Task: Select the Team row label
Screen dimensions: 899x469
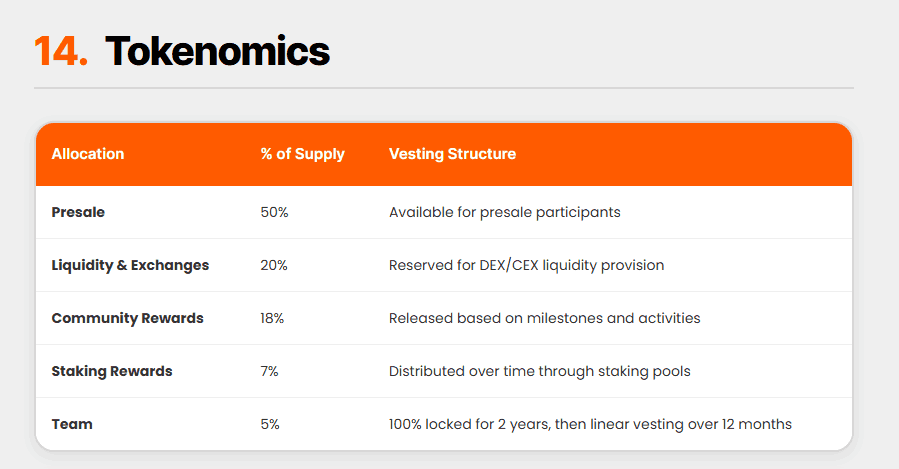Action: coord(72,424)
